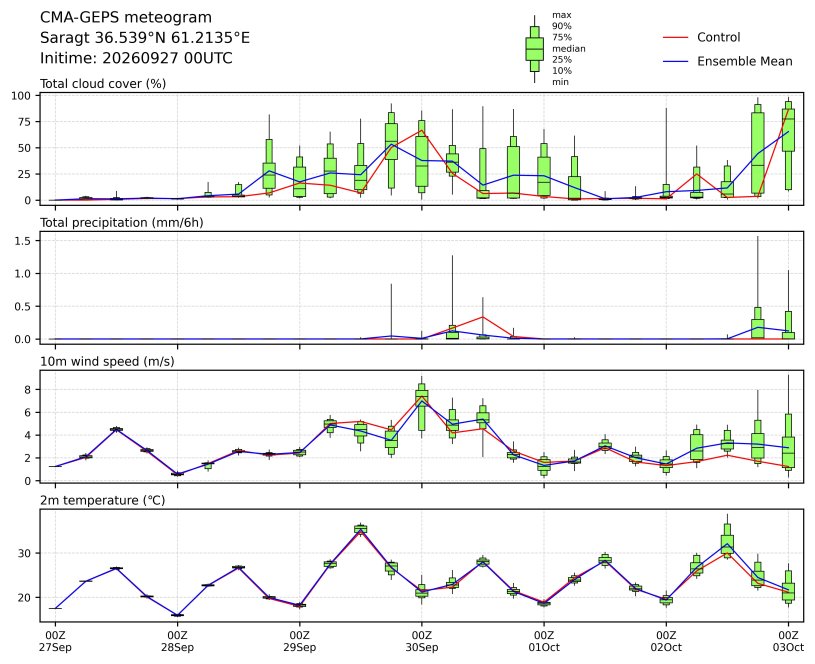
Task: Click the 00Z 29Sep axis tick label
Action: (299, 641)
